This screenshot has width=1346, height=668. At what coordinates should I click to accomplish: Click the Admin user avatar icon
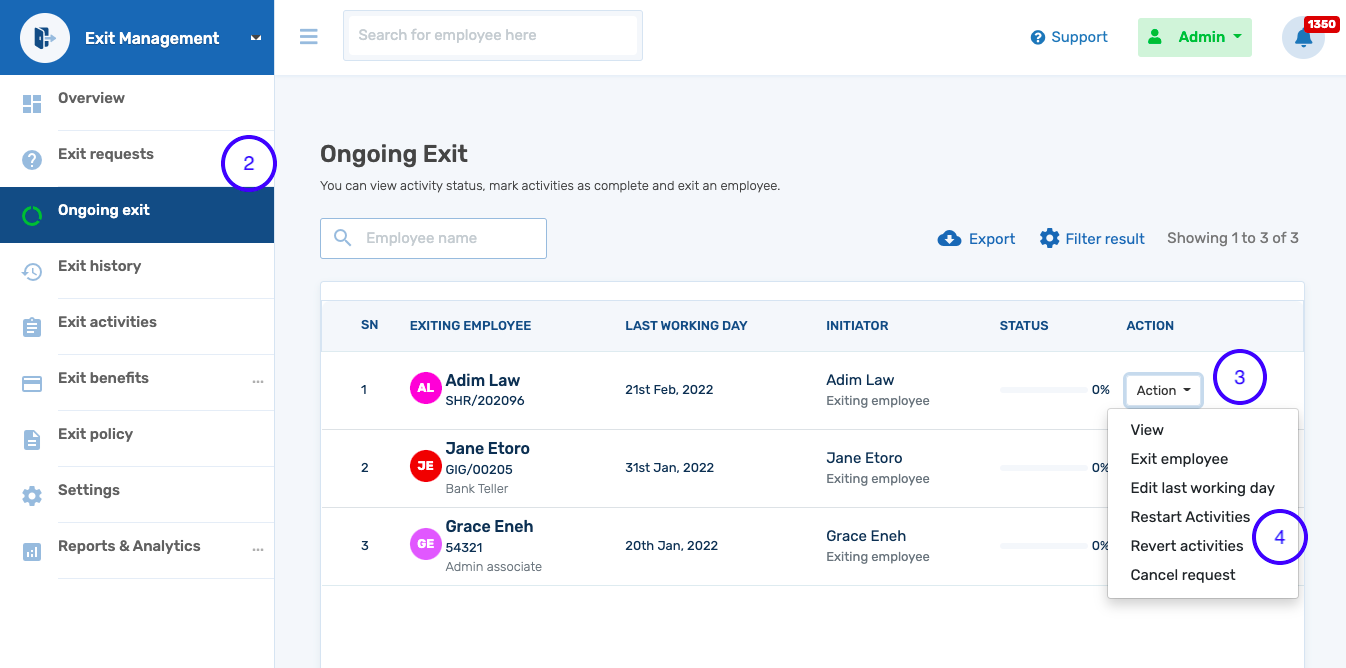[x=1155, y=37]
